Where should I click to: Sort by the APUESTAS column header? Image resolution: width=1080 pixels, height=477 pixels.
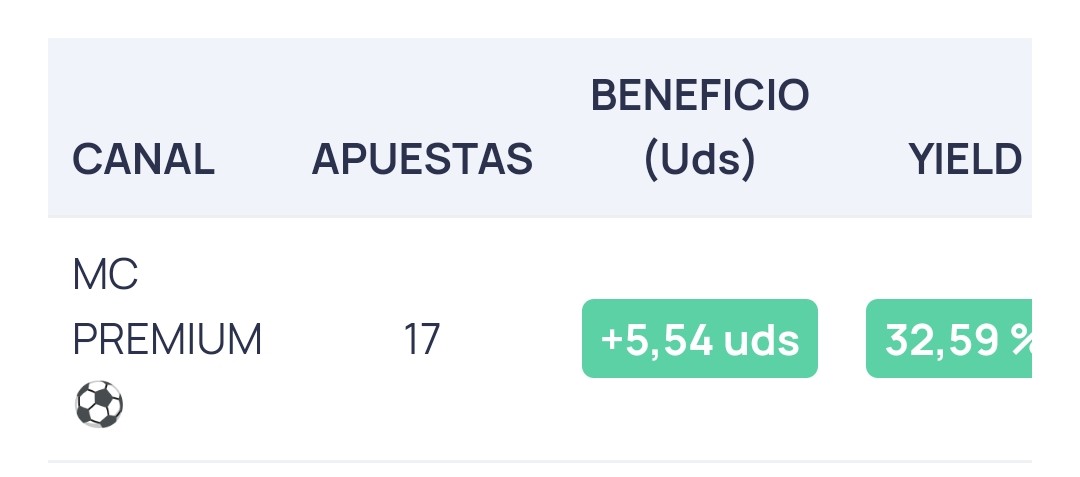click(x=422, y=159)
